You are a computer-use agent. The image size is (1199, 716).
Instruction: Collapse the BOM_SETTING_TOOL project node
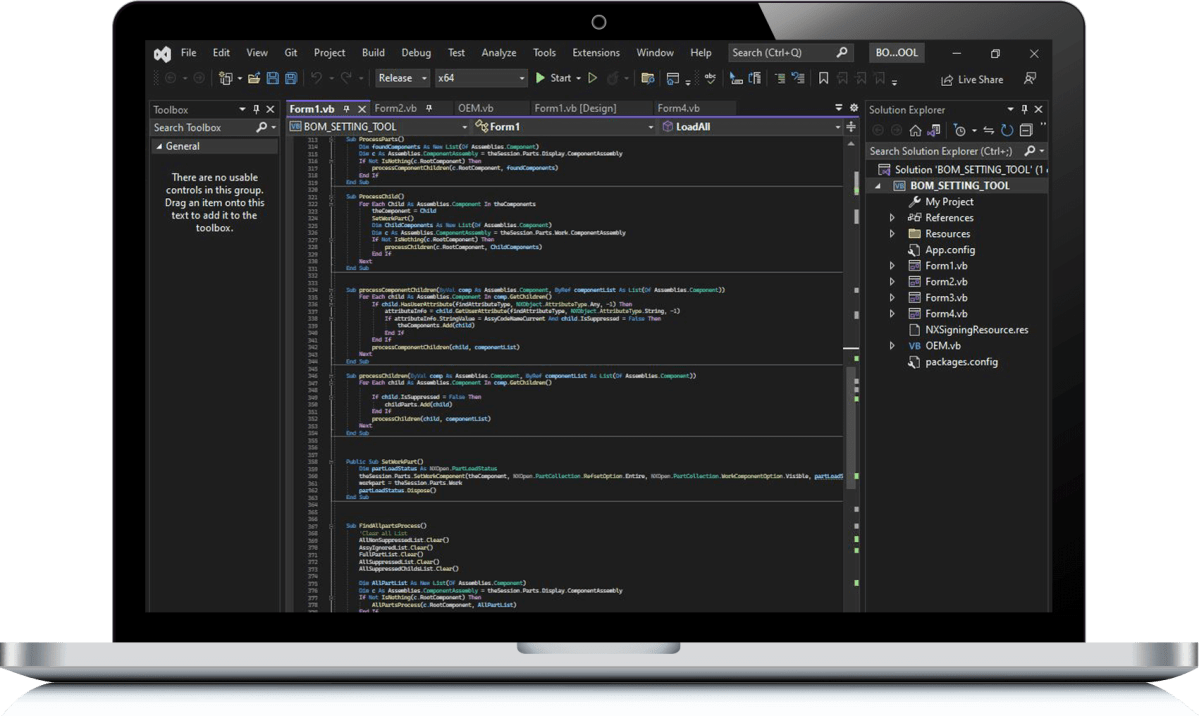(x=878, y=186)
